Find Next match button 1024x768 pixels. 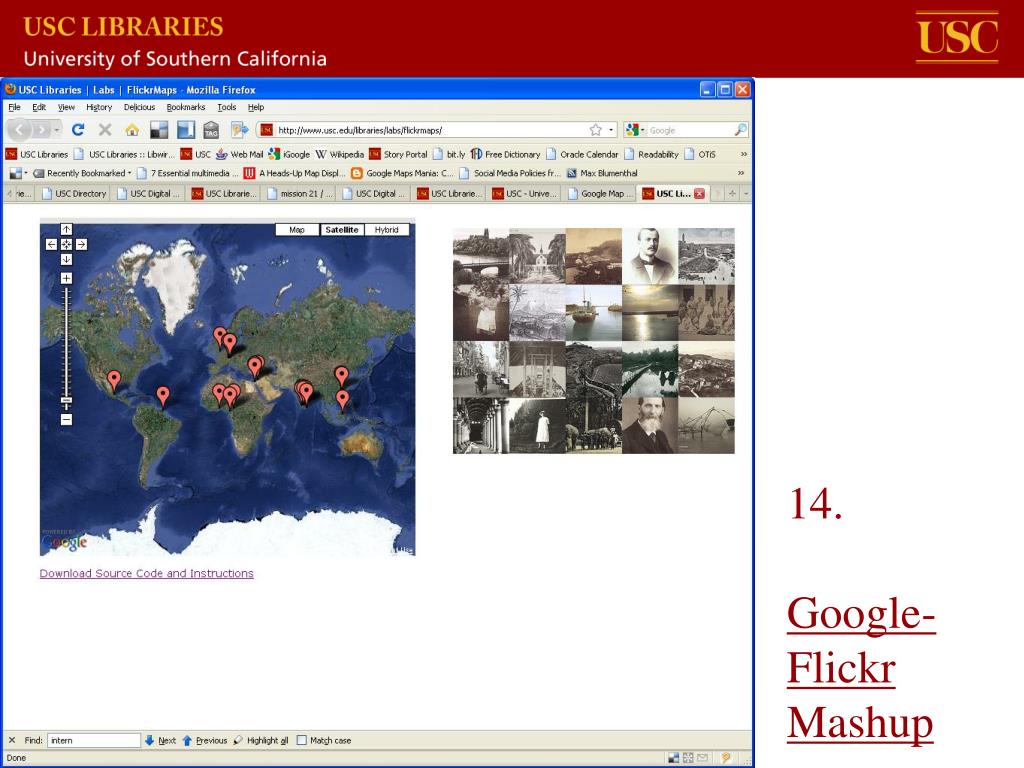161,740
